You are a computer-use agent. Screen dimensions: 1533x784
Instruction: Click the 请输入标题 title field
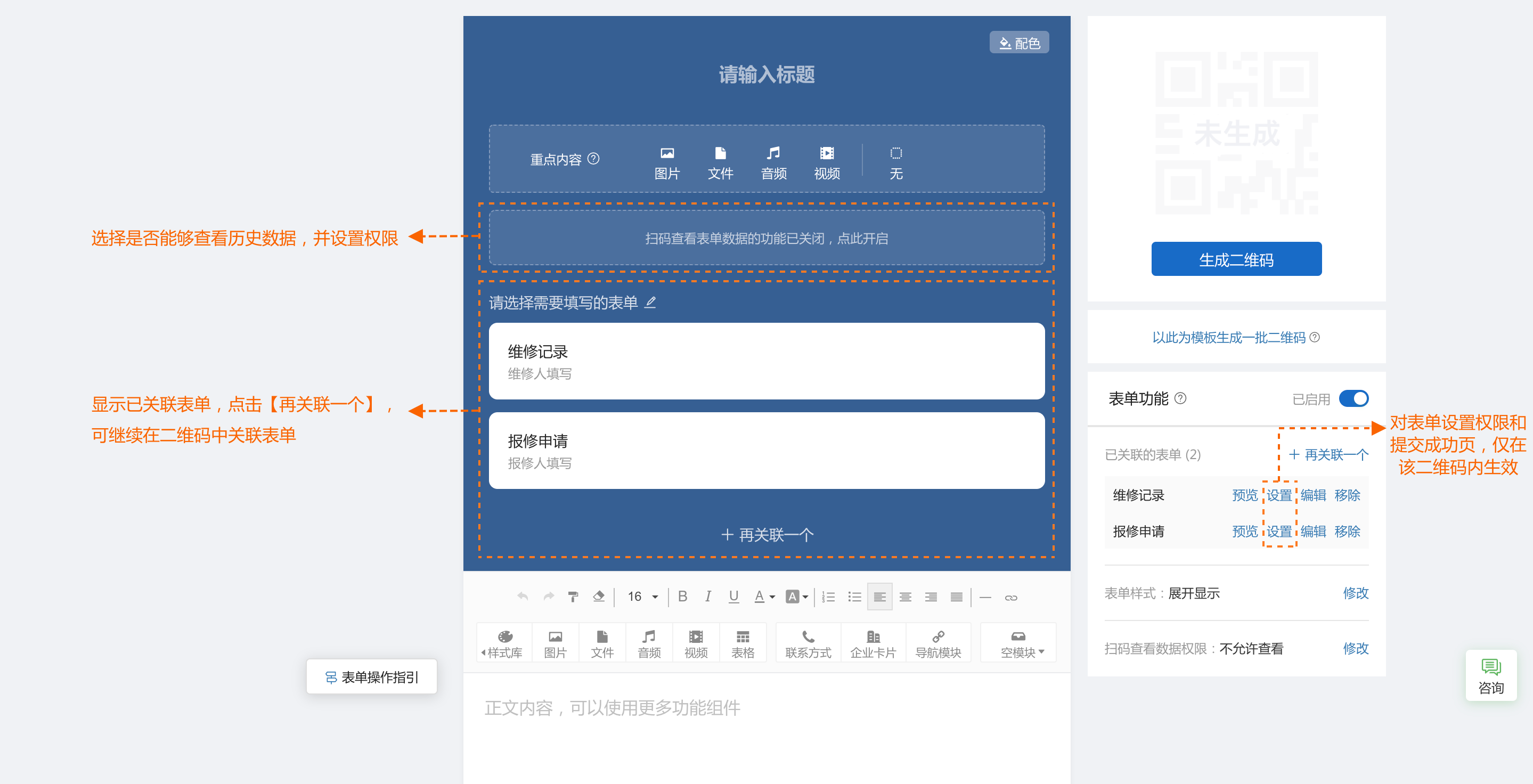(x=766, y=75)
